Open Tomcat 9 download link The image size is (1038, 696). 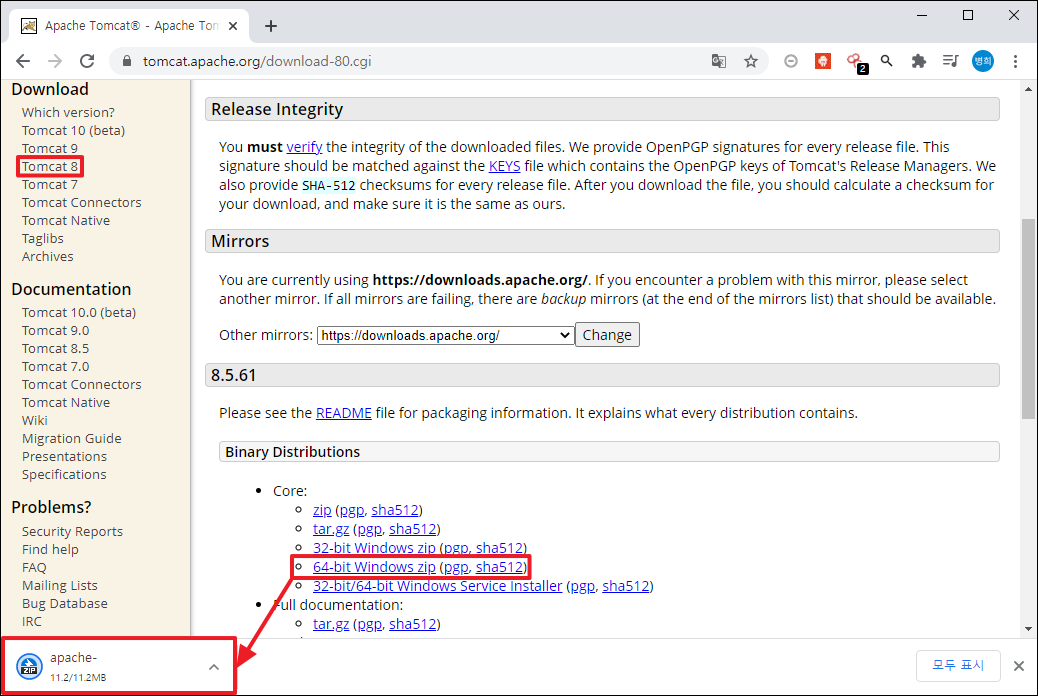click(x=50, y=148)
